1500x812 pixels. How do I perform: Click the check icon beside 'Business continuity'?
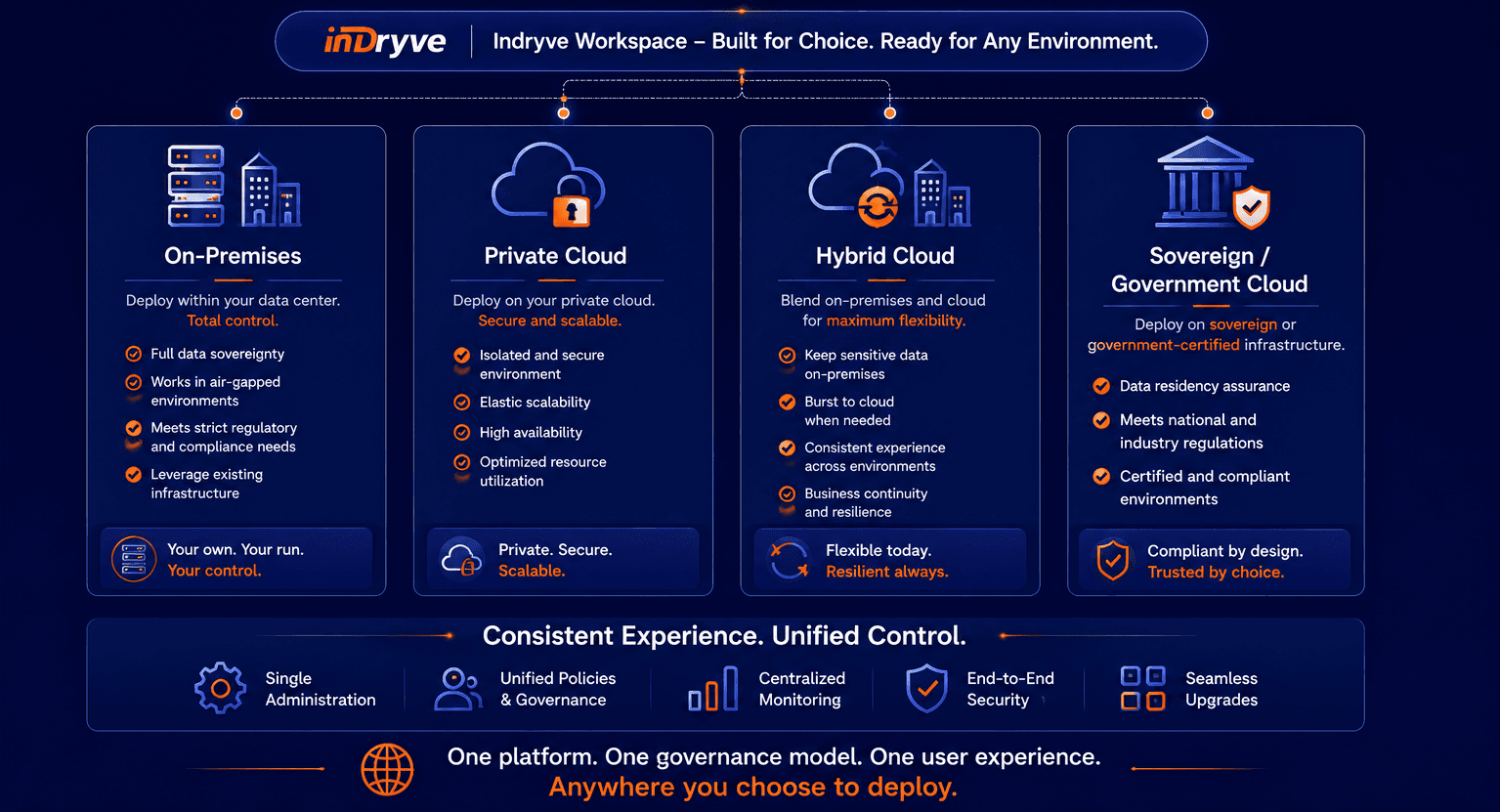[787, 494]
